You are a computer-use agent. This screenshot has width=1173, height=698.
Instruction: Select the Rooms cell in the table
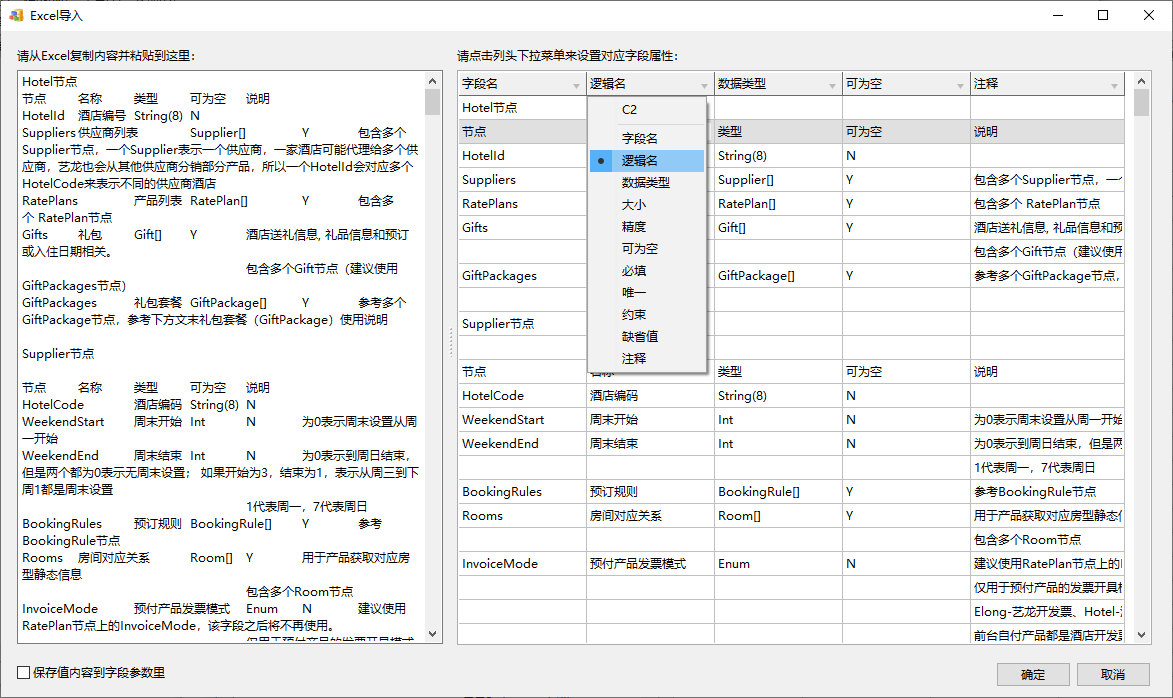pyautogui.click(x=522, y=515)
